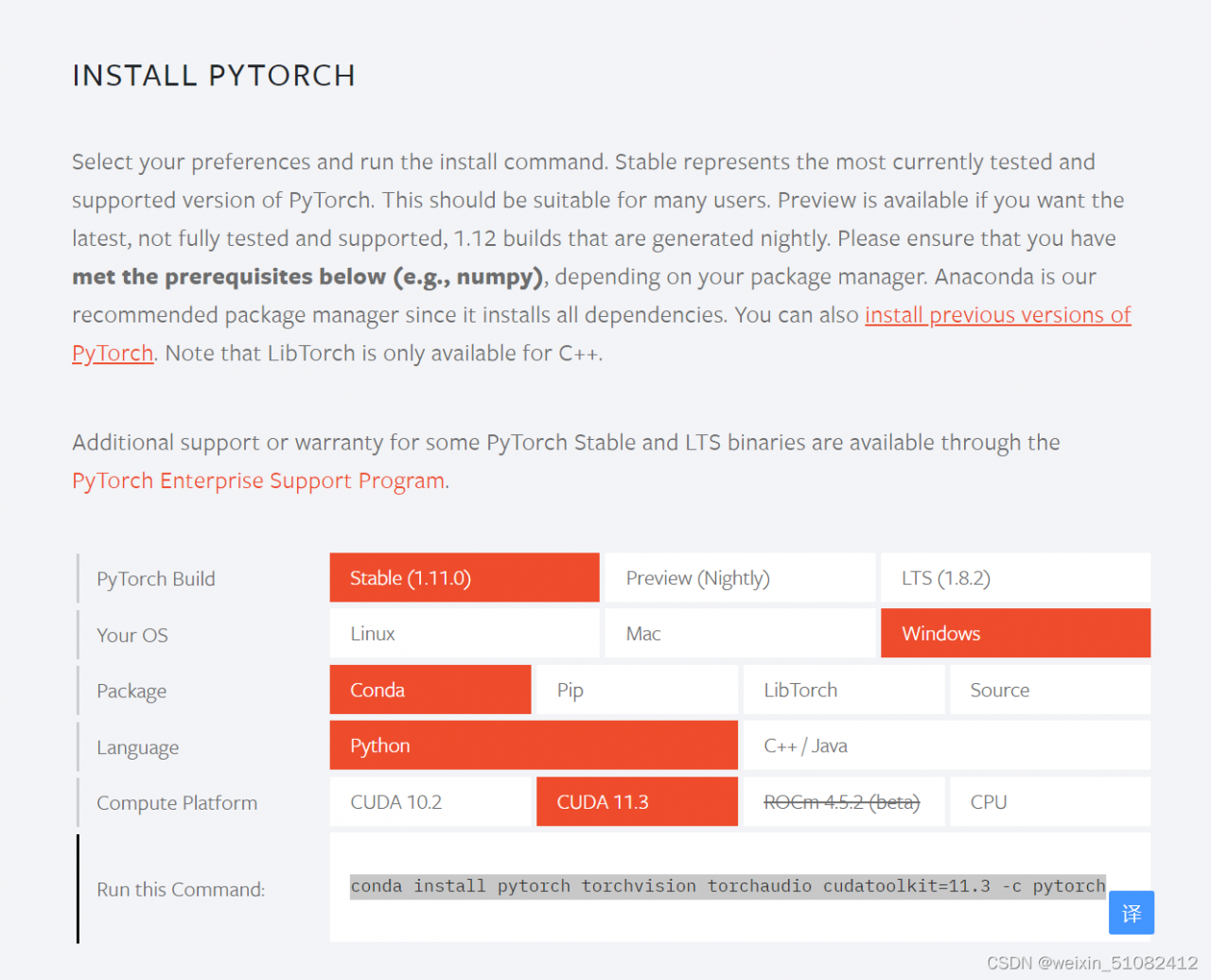Switch package to Pip
Screen dimensions: 1211x980
point(636,690)
